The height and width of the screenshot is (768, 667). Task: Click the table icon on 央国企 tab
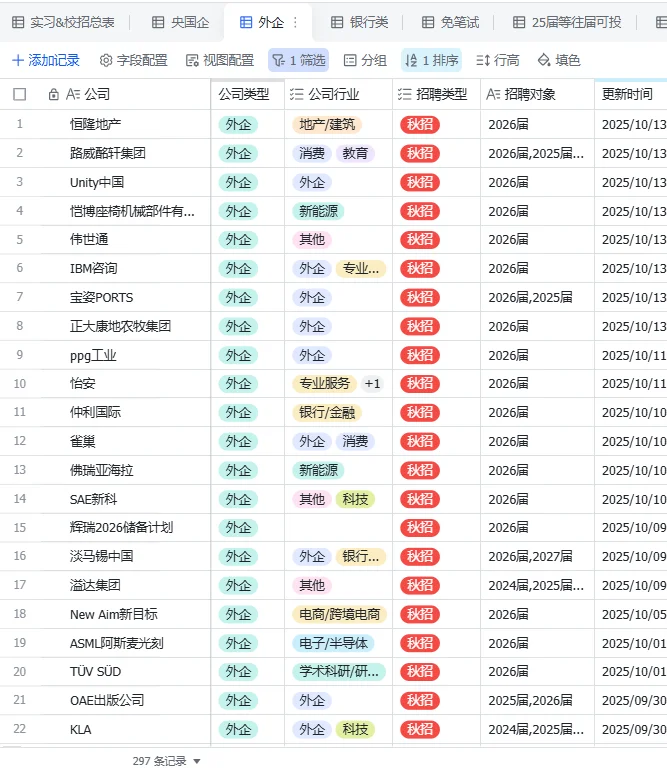pyautogui.click(x=158, y=23)
